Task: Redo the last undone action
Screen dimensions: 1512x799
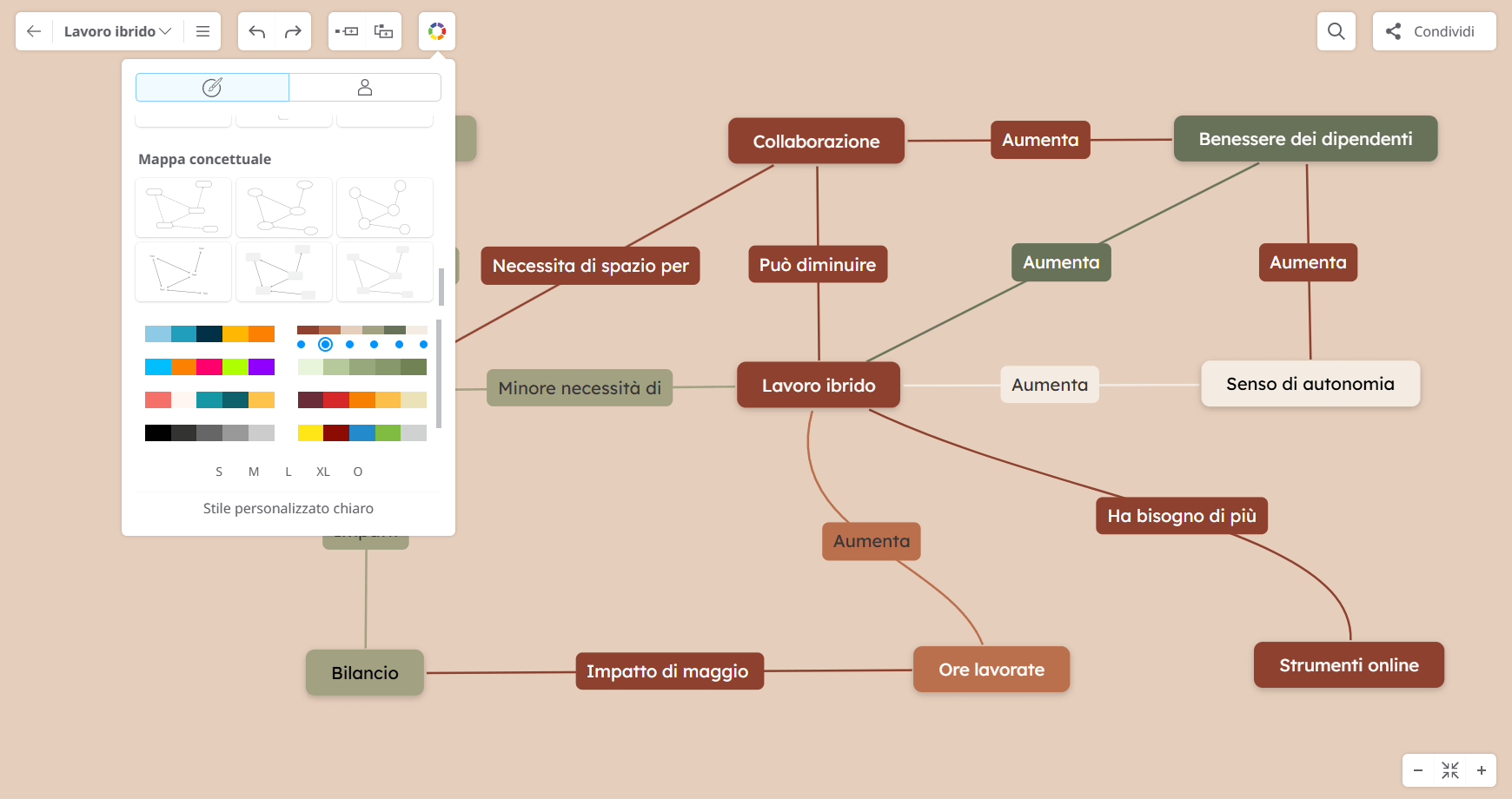Action: point(293,31)
